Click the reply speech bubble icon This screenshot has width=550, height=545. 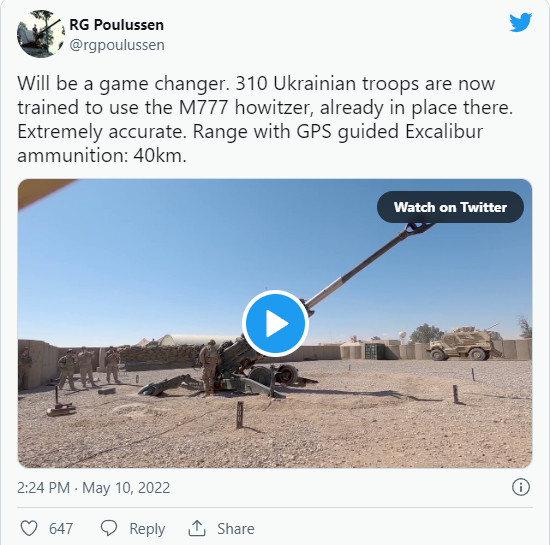(x=109, y=528)
